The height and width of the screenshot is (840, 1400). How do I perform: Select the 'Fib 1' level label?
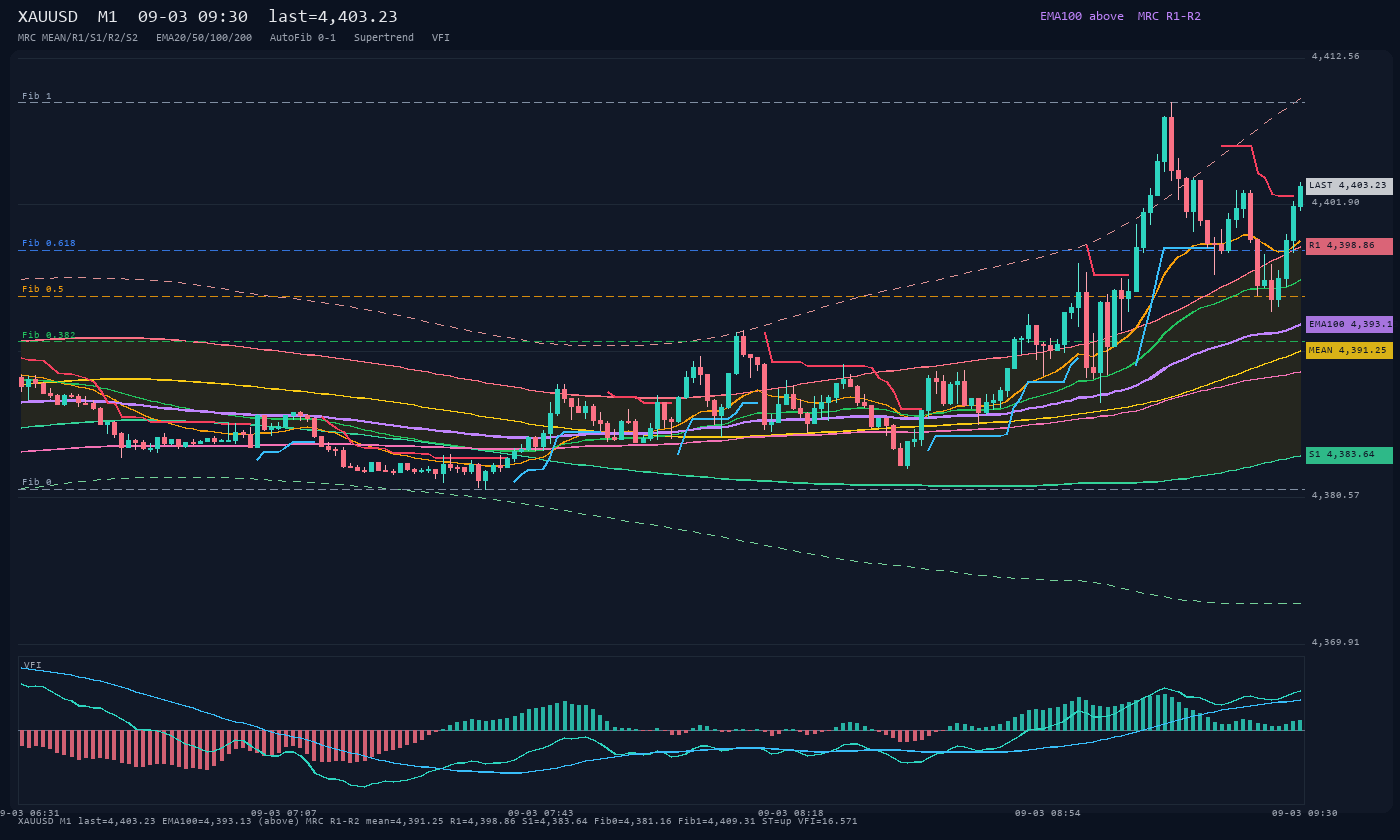click(37, 96)
